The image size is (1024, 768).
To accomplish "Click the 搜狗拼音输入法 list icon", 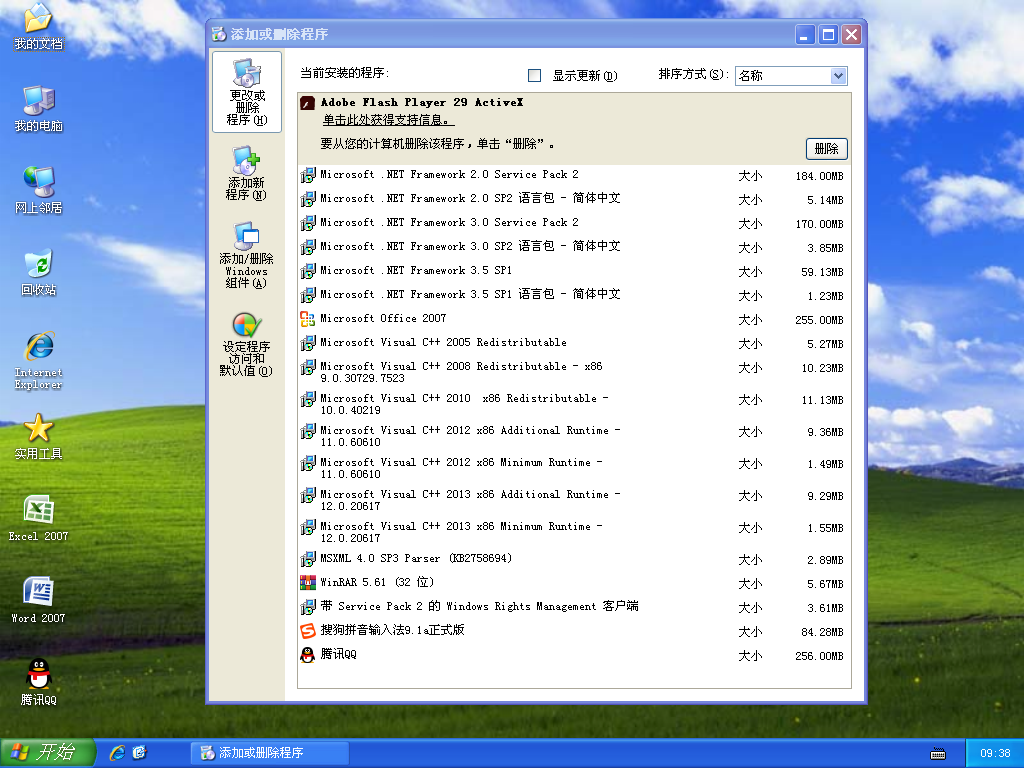I will (x=308, y=631).
